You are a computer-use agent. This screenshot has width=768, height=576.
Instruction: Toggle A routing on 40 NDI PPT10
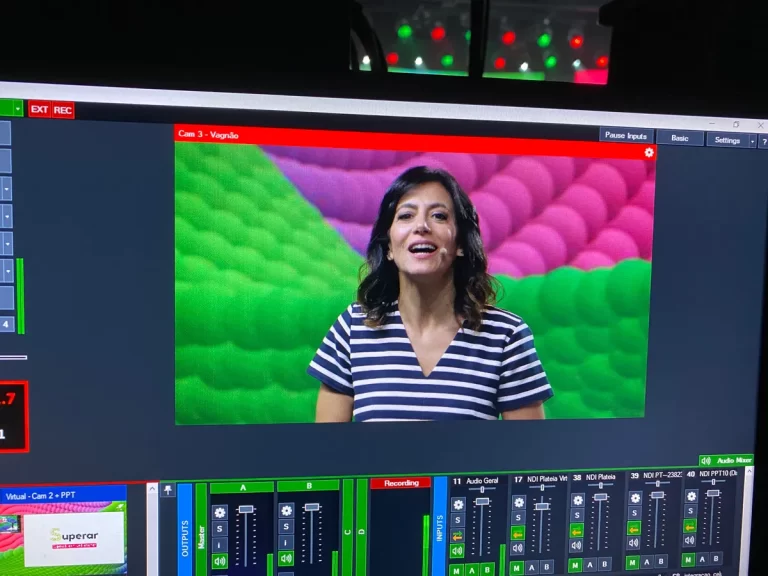pyautogui.click(x=703, y=559)
